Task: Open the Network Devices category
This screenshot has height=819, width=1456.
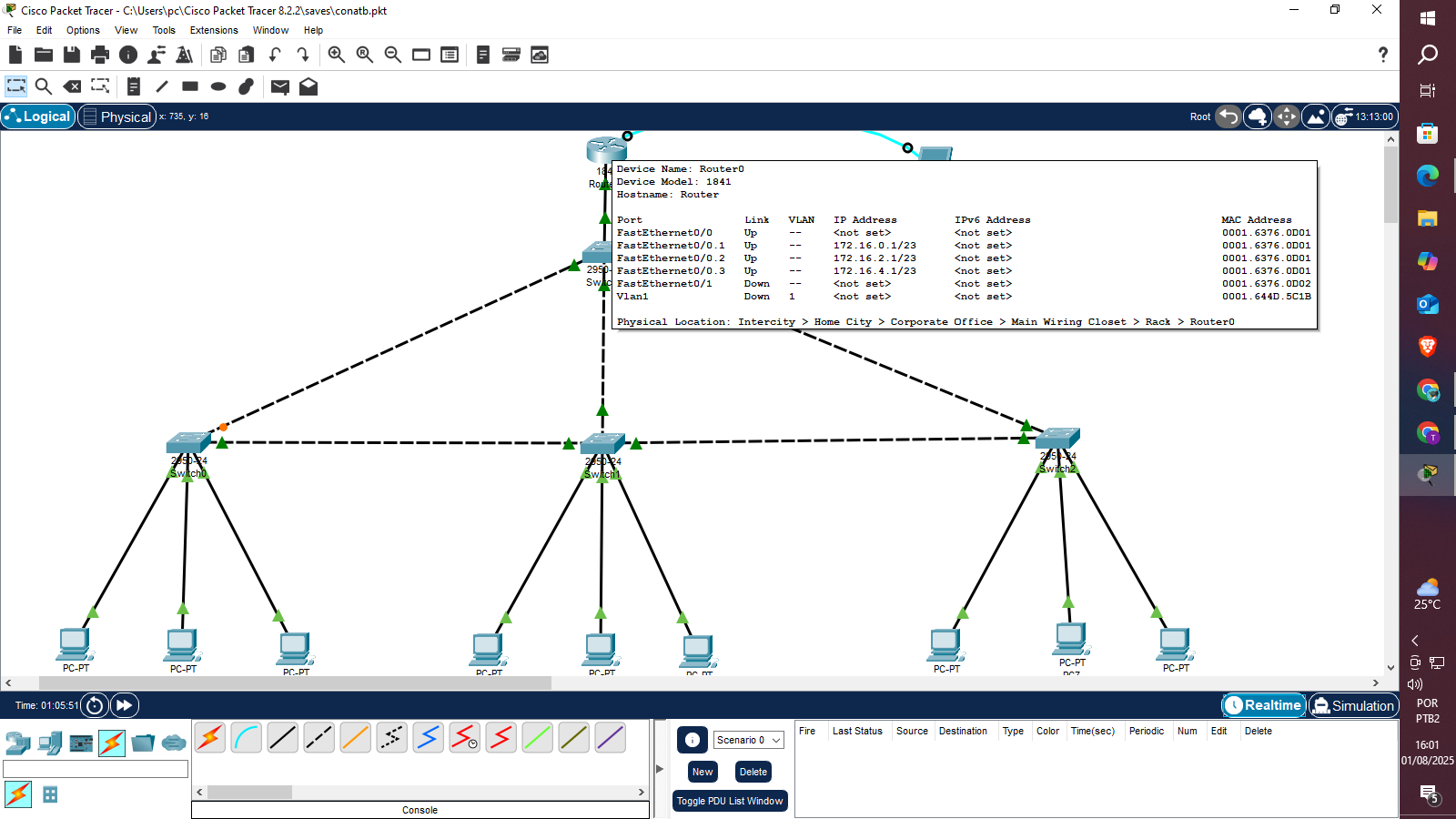Action: point(18,743)
